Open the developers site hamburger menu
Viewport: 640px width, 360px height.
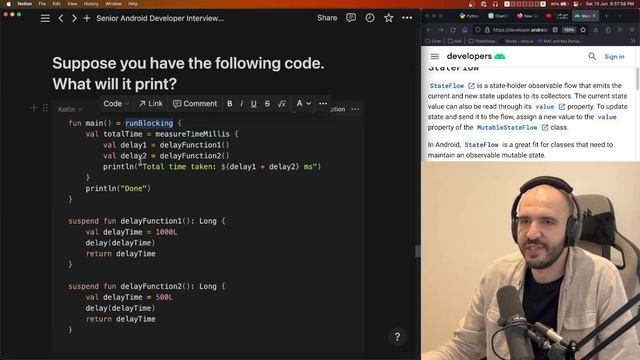(x=435, y=56)
